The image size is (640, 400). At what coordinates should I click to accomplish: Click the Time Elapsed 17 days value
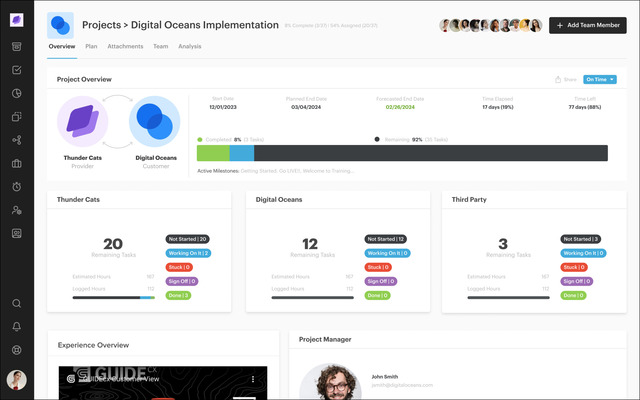click(498, 107)
